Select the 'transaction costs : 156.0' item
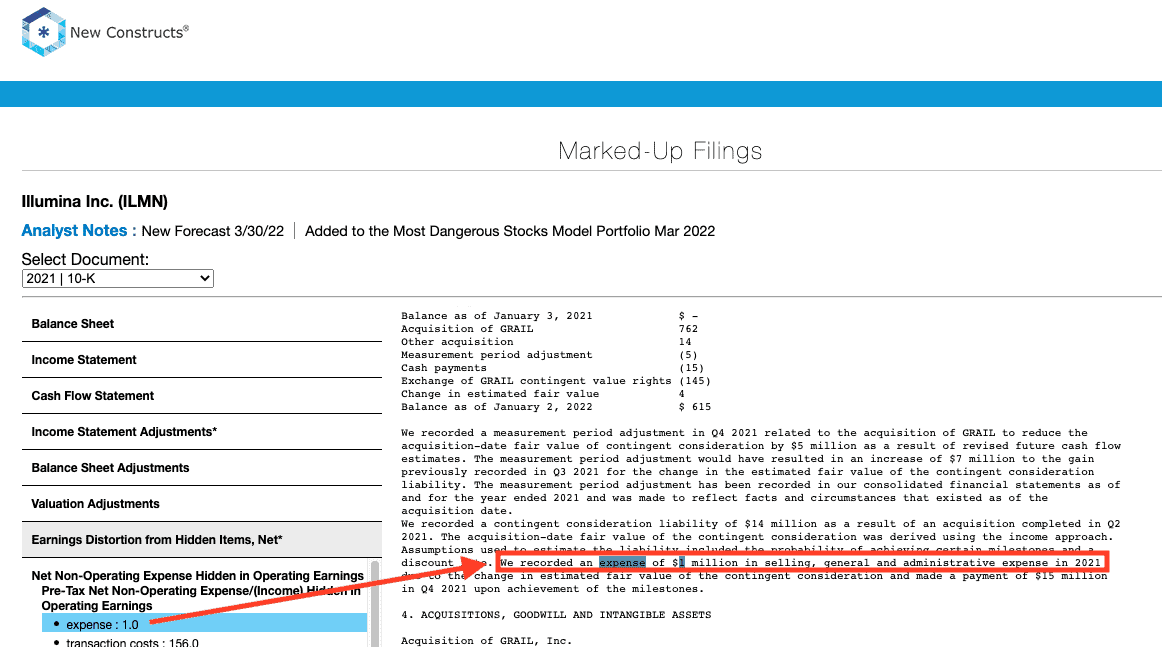This screenshot has height=647, width=1162. pyautogui.click(x=132, y=643)
